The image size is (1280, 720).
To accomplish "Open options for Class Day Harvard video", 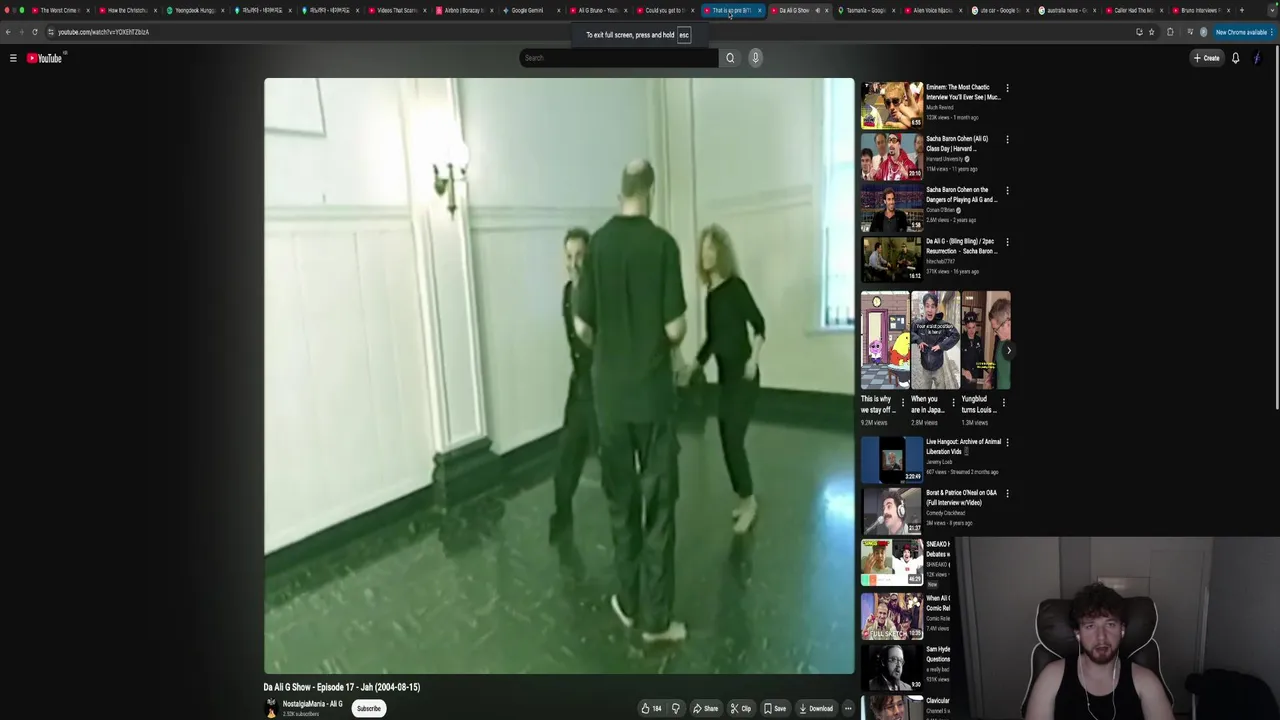I will 1007,139.
